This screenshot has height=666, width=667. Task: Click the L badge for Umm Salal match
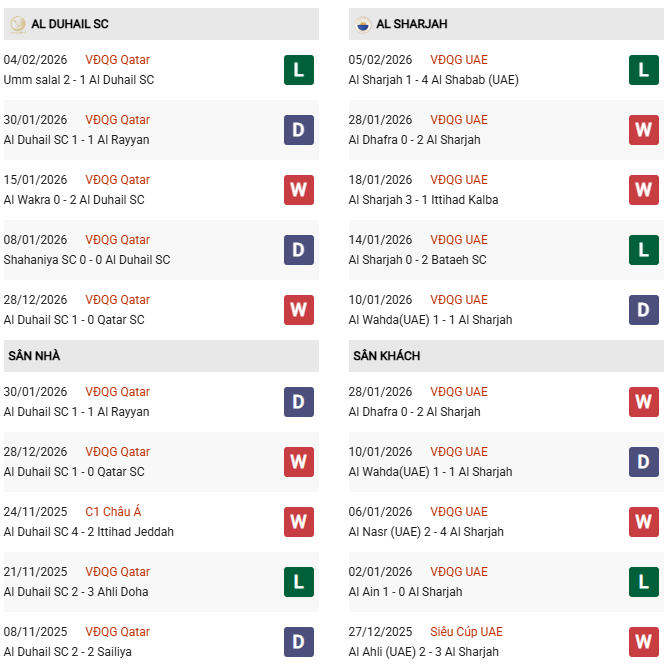coord(298,70)
